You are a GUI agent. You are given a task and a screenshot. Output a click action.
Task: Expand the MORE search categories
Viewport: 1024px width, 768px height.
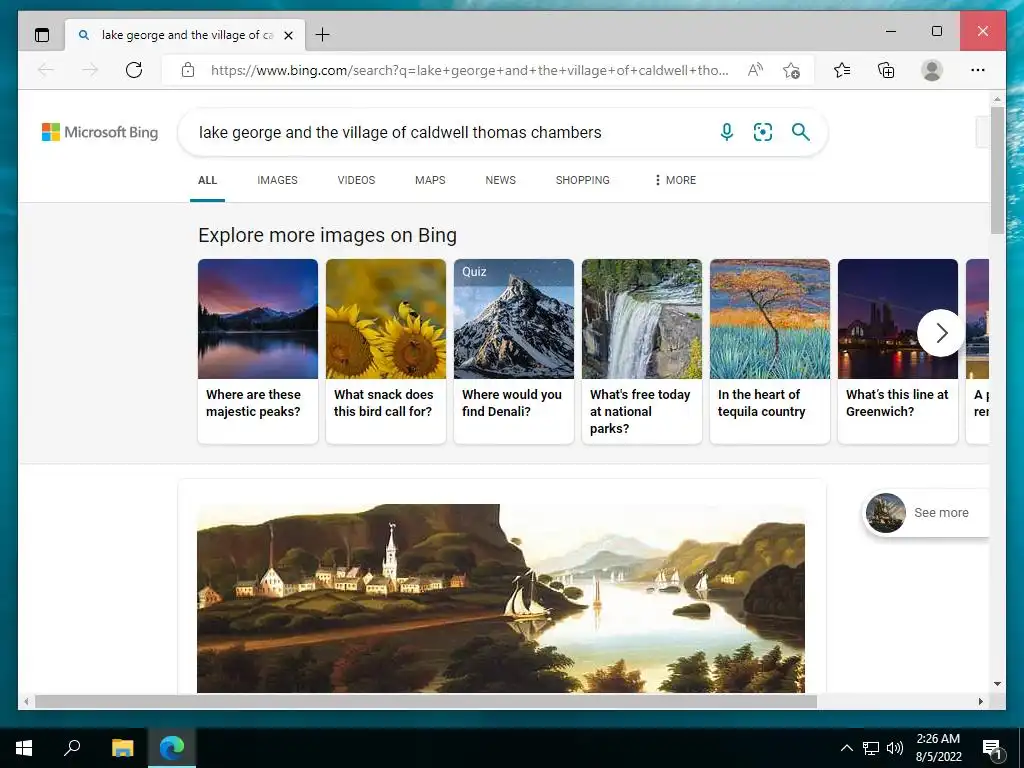(675, 180)
